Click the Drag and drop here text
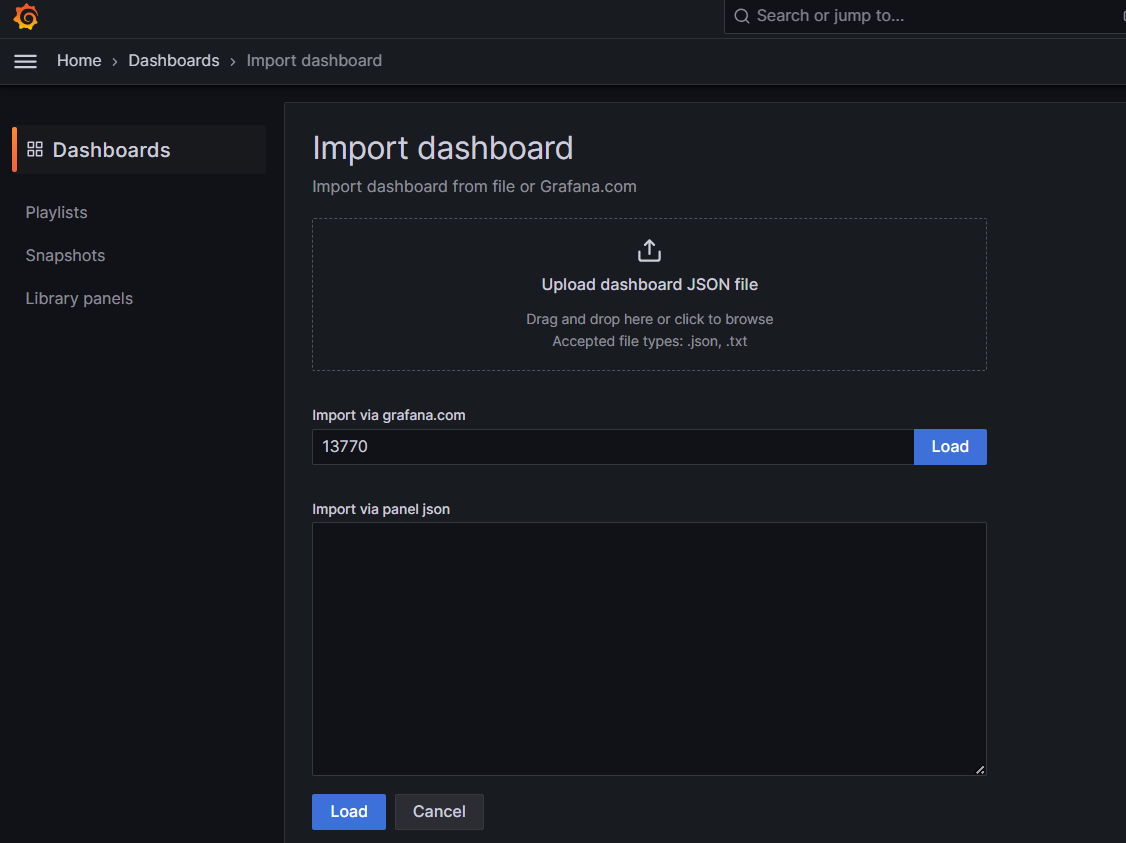Screen dimensions: 1126x843 tap(649, 319)
